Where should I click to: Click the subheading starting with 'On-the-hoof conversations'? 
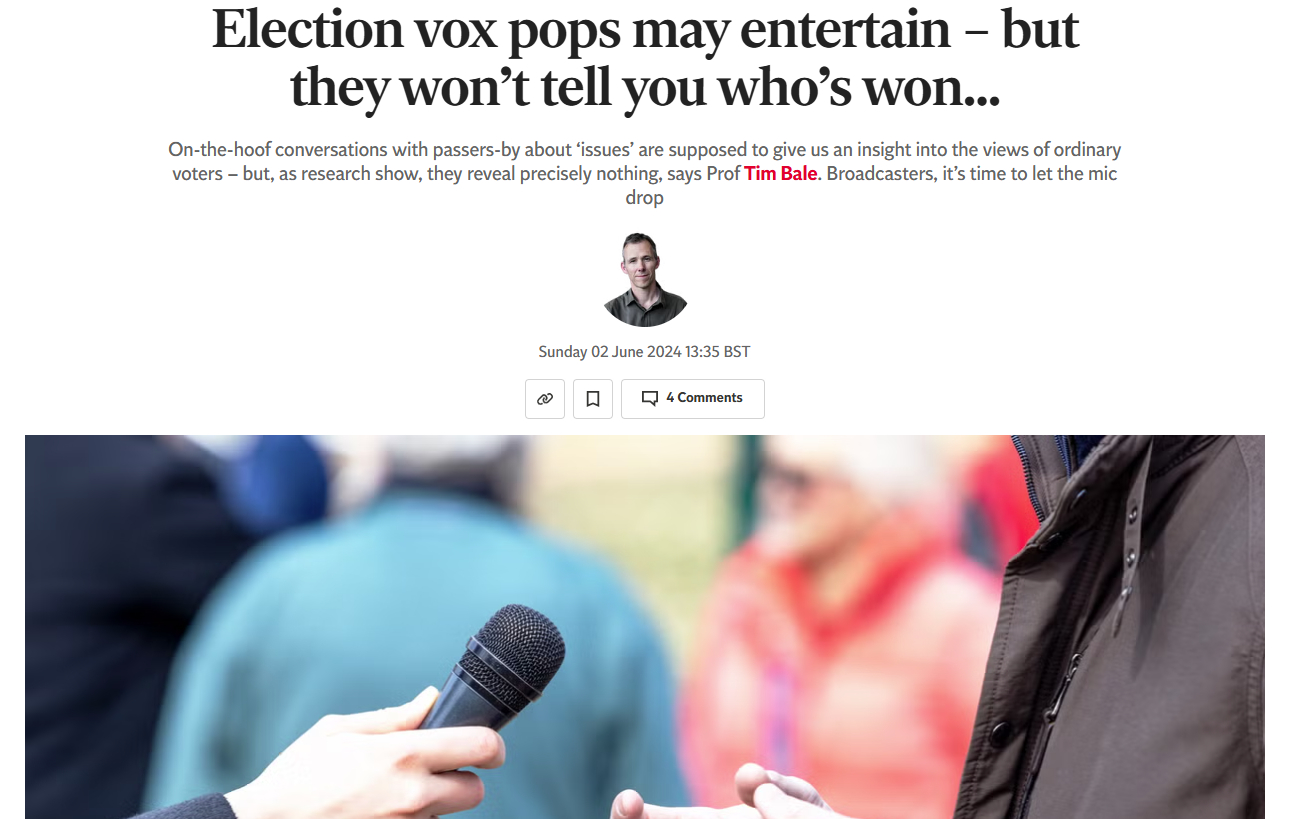(645, 173)
